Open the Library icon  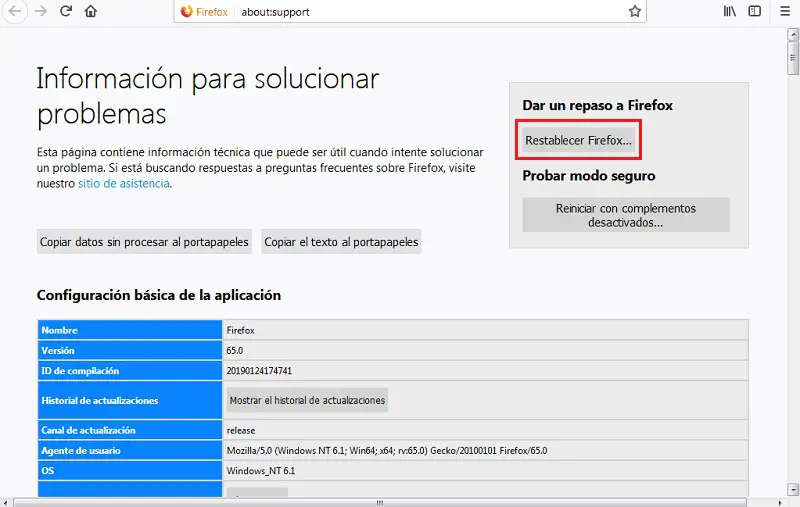click(x=730, y=11)
